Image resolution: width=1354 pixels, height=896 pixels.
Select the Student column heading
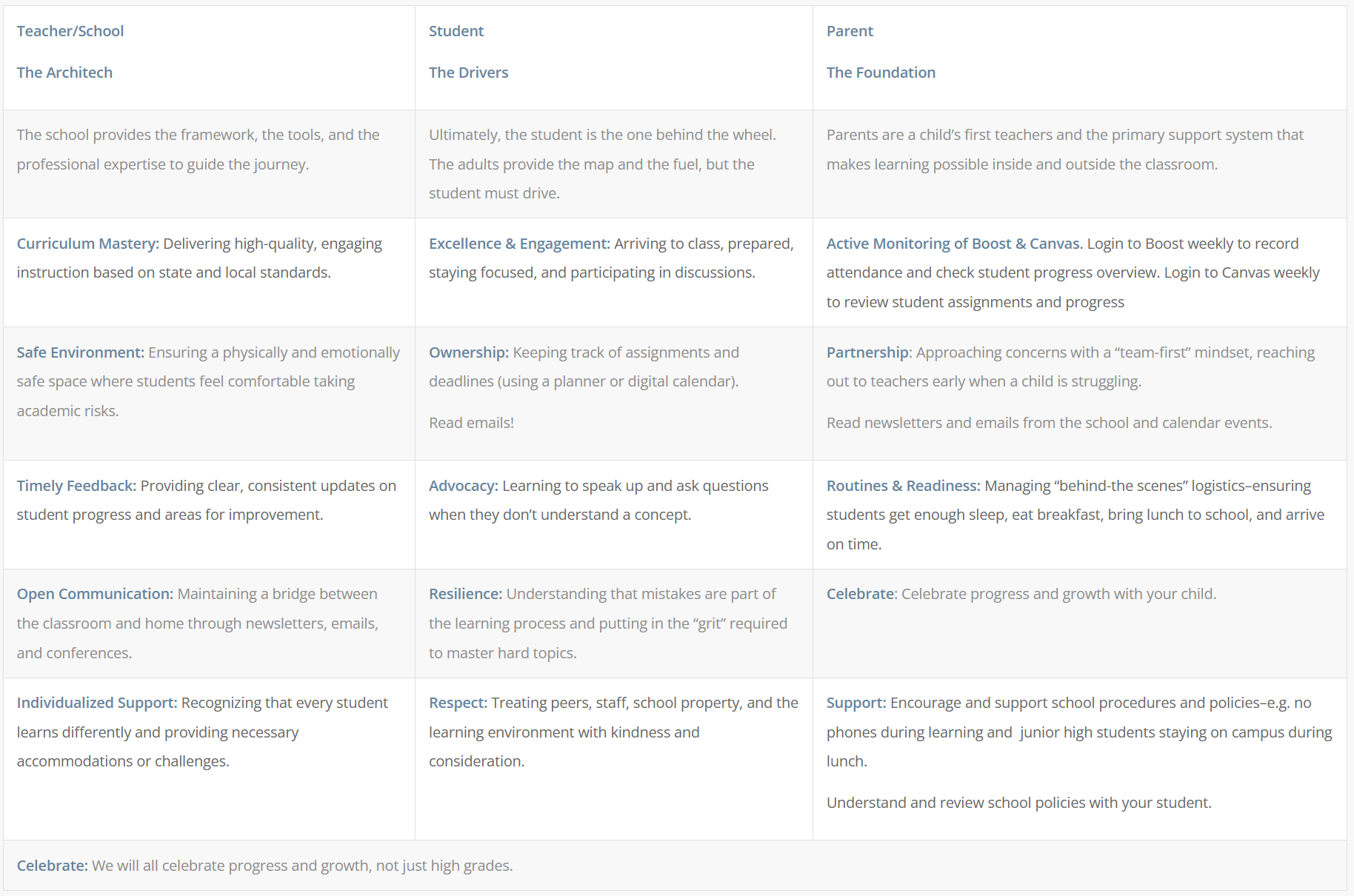456,31
